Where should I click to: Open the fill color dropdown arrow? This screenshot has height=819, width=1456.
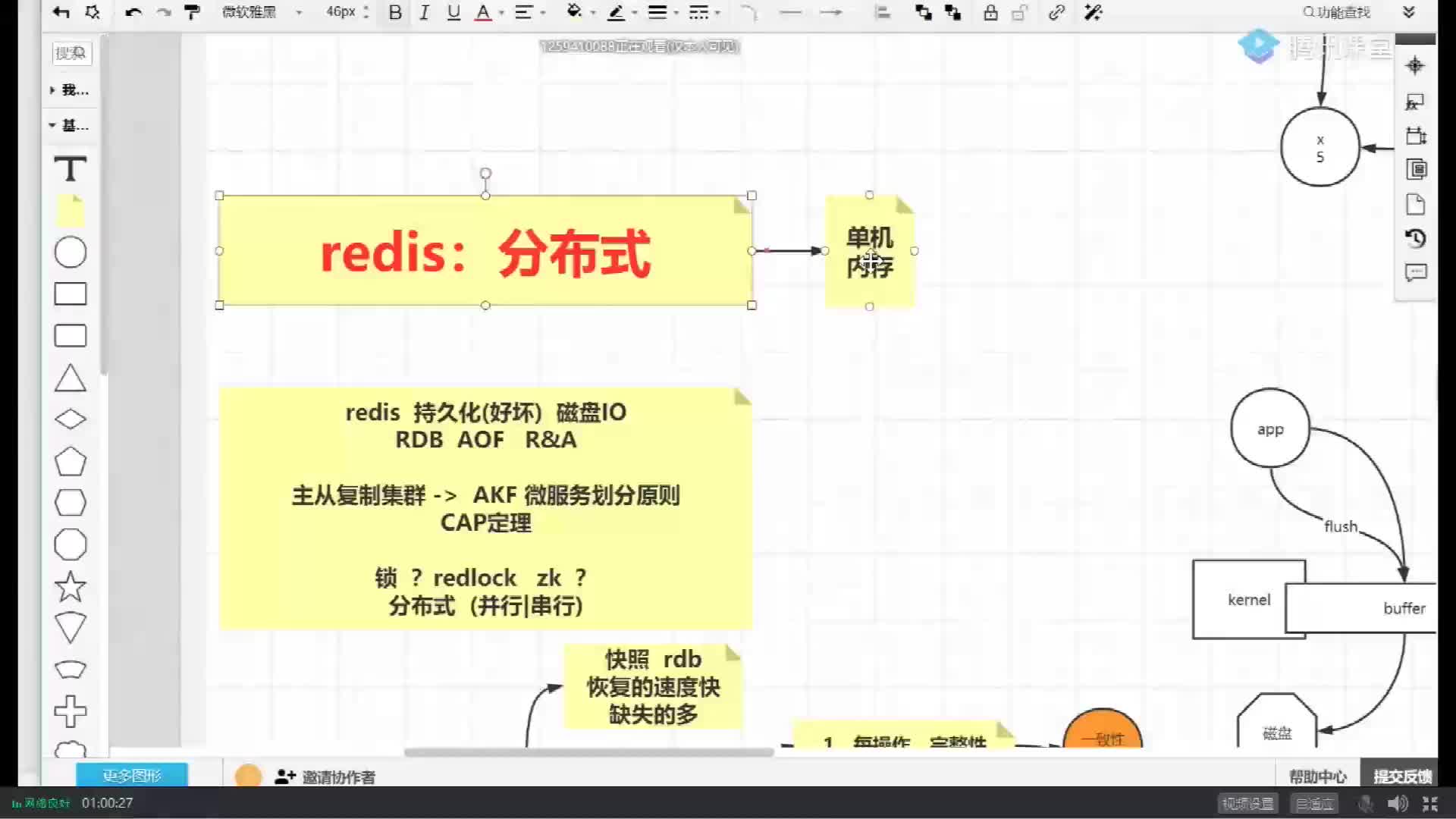point(593,13)
